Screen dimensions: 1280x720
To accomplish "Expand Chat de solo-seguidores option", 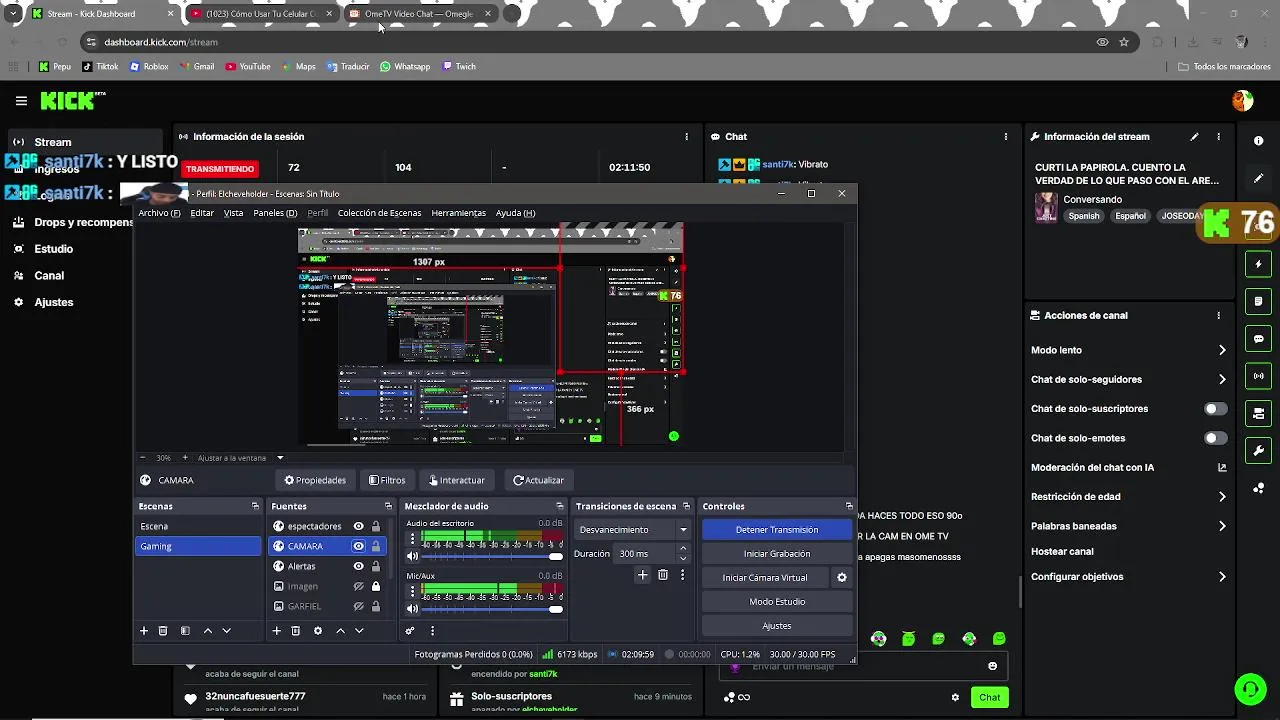I will [x=1222, y=379].
